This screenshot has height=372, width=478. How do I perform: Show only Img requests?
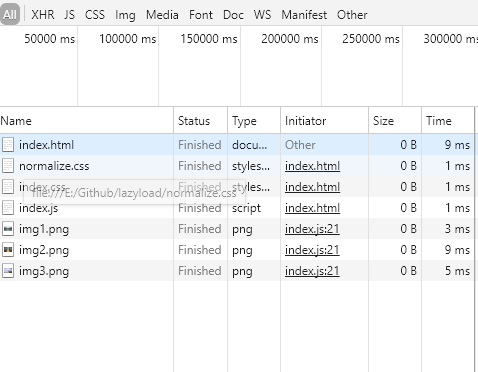point(125,15)
